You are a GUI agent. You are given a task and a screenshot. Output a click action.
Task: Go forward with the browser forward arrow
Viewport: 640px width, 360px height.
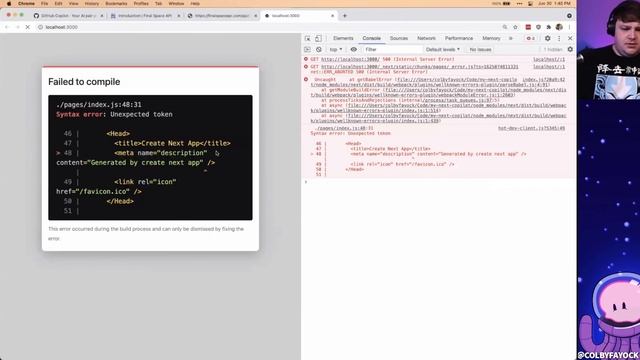pyautogui.click(x=17, y=27)
